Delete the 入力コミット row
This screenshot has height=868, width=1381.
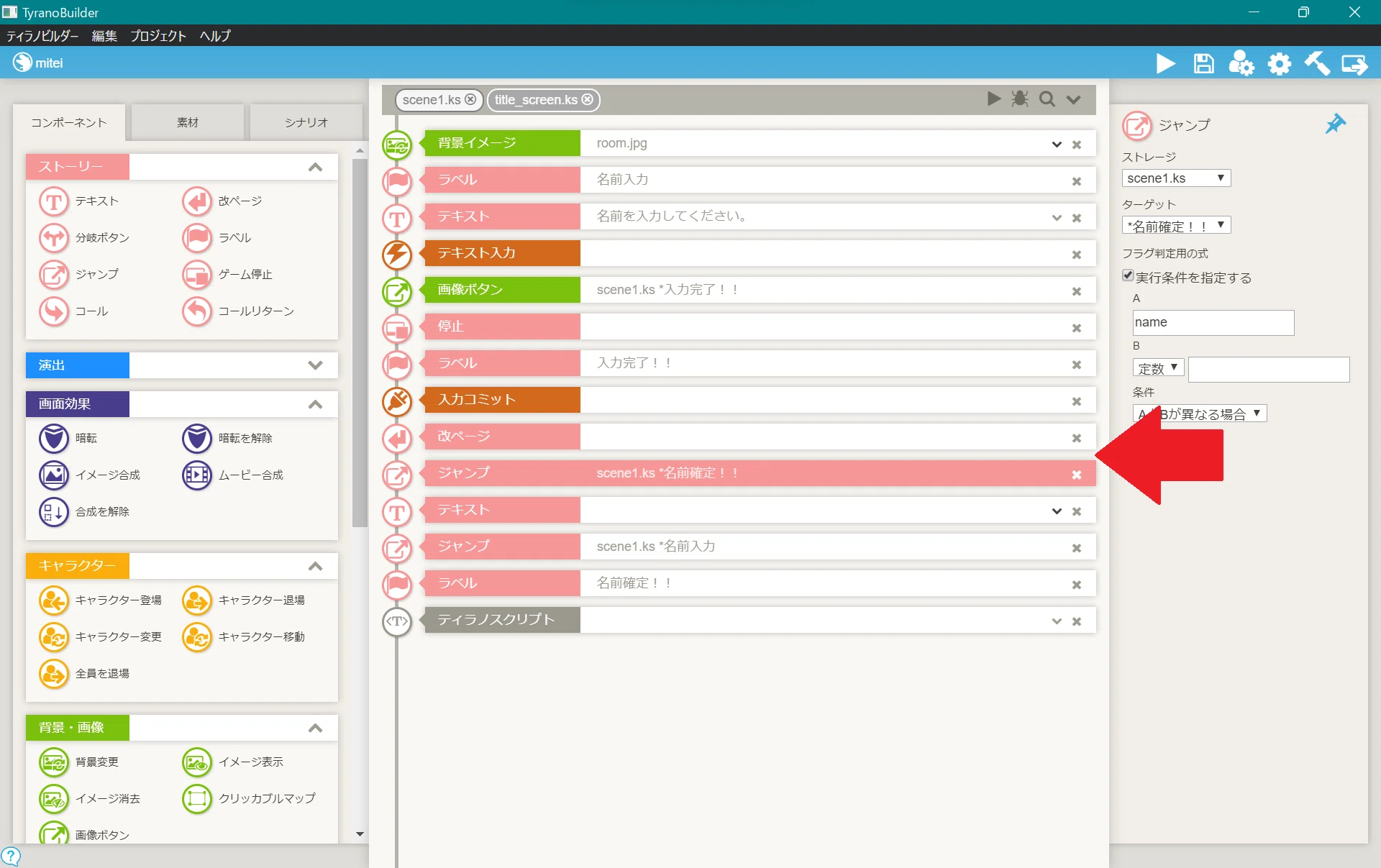(x=1076, y=401)
